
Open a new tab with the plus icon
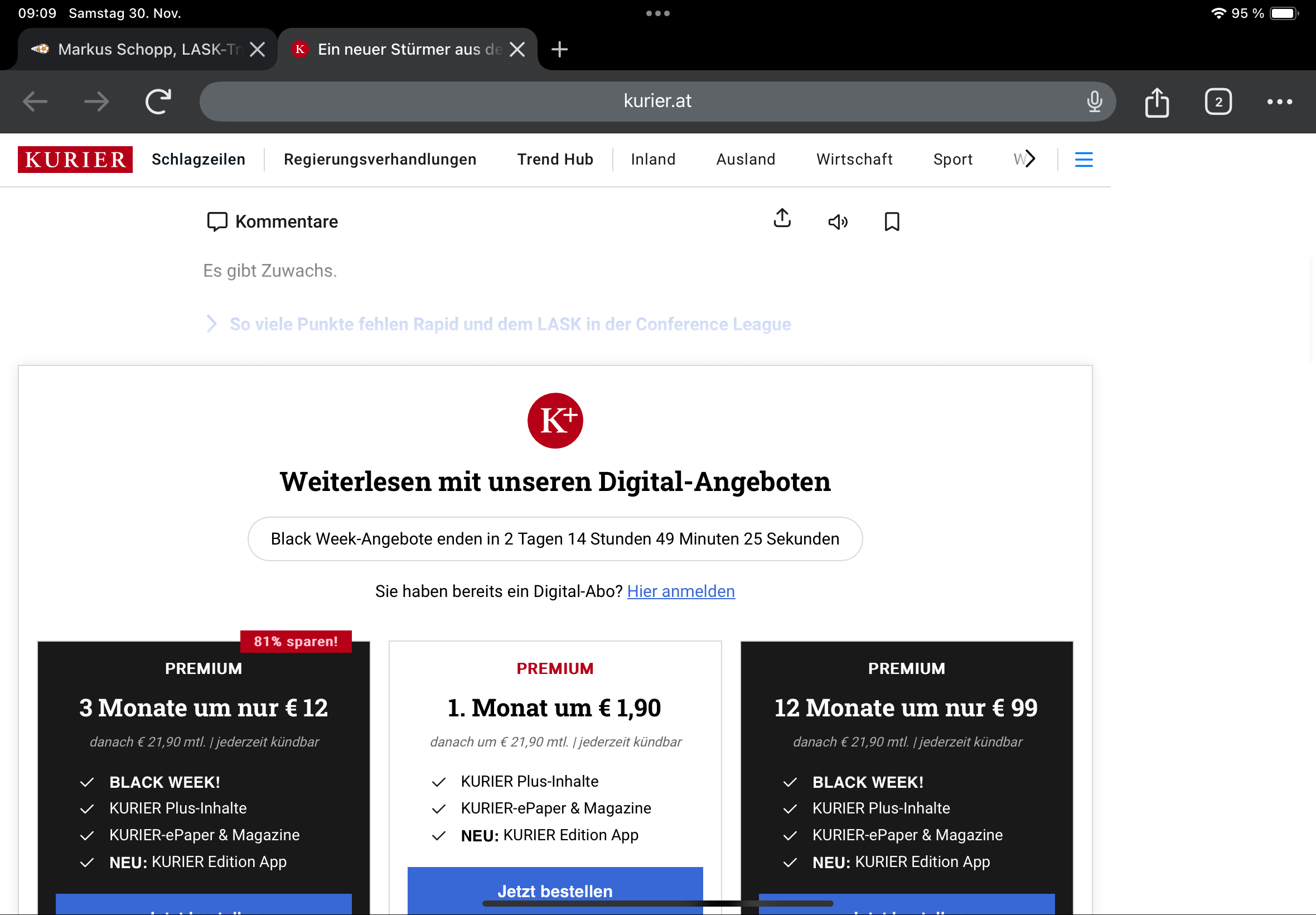pos(559,49)
